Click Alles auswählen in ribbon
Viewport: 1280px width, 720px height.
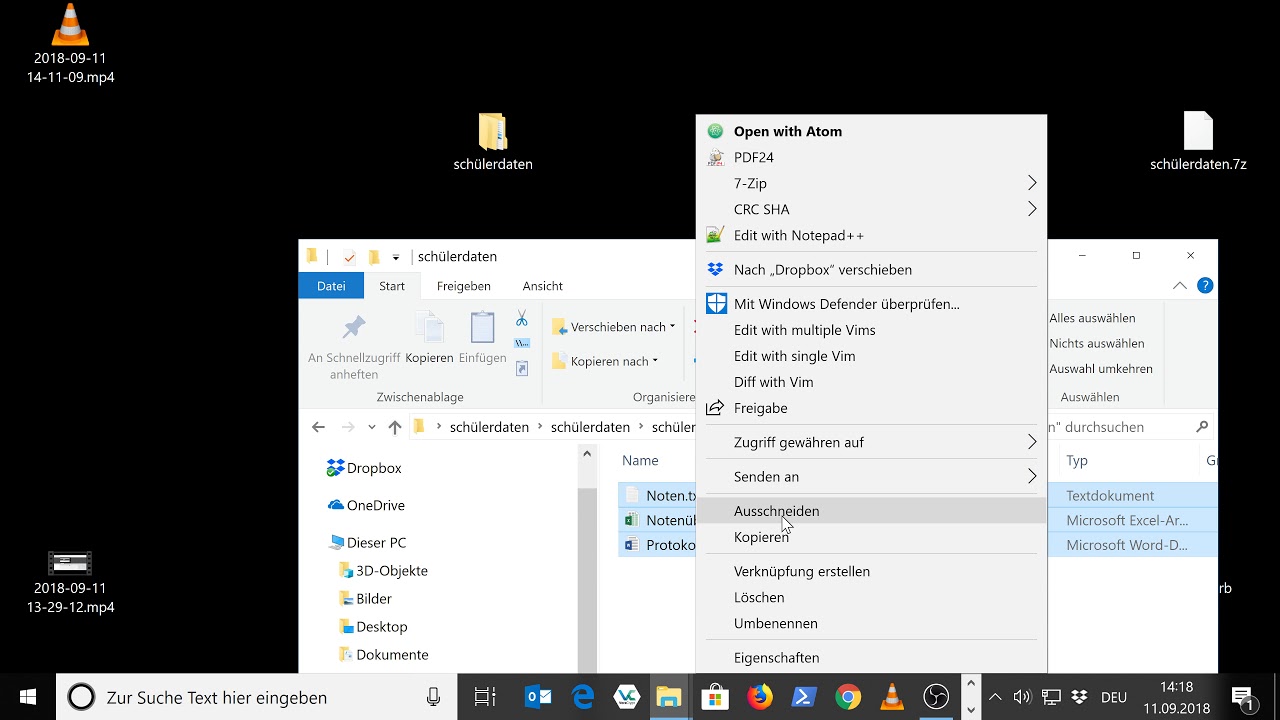point(1092,318)
